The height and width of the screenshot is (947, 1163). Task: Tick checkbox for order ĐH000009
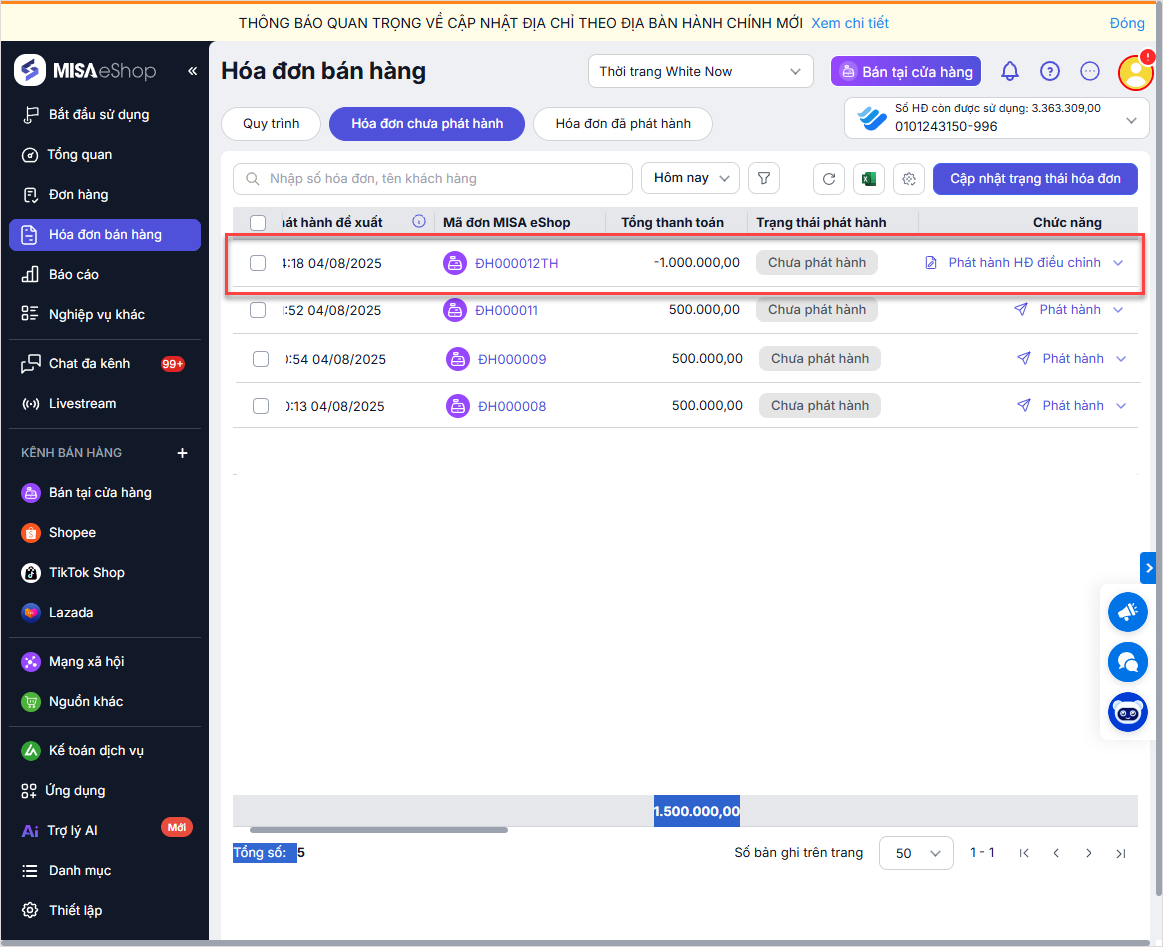[x=261, y=359]
